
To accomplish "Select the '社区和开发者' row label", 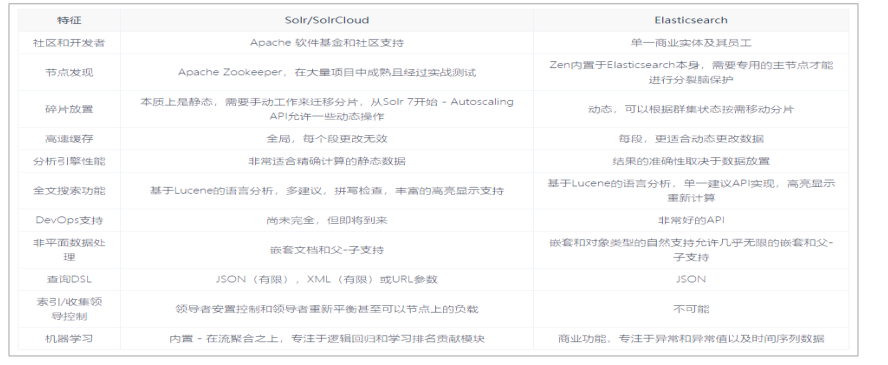I will 69,43.
